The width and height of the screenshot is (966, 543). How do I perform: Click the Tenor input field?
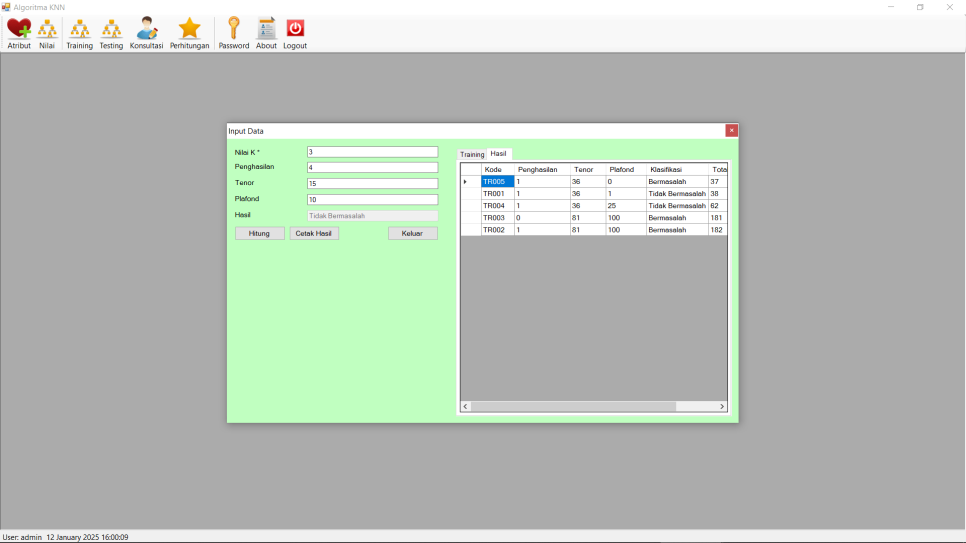[372, 184]
